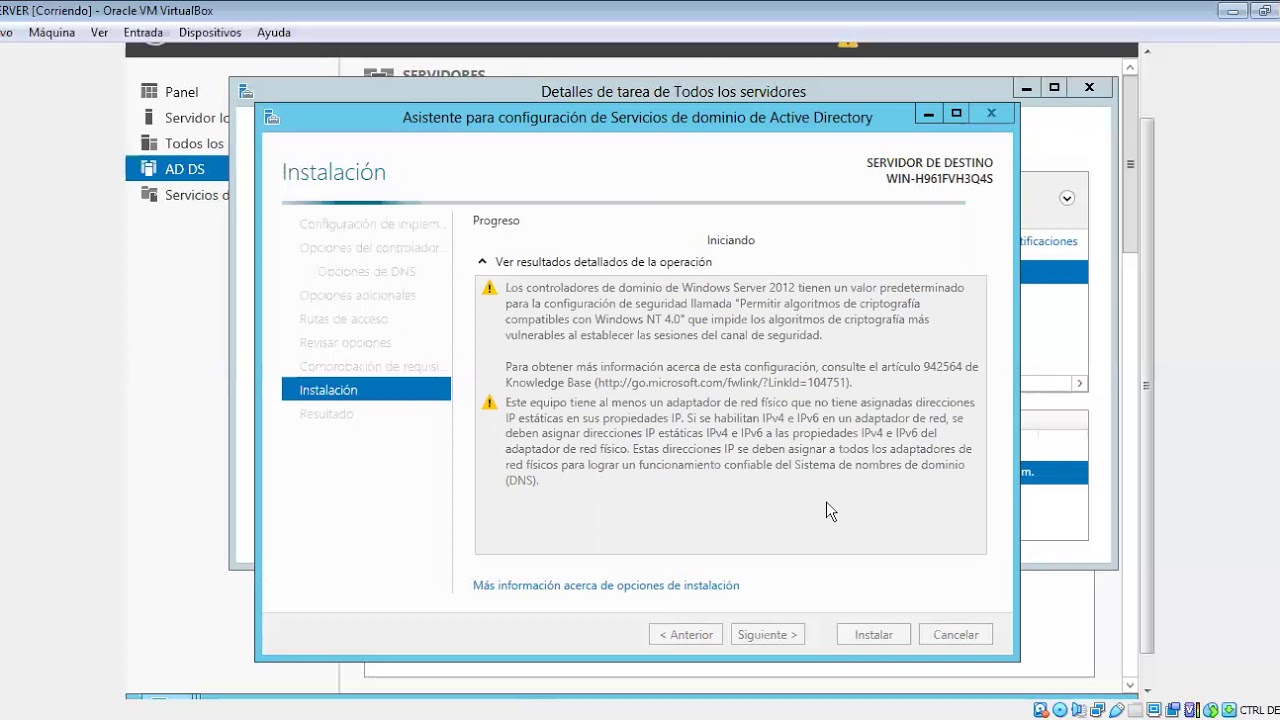
Task: Click the Panel dashboard icon in sidebar
Action: pos(149,91)
